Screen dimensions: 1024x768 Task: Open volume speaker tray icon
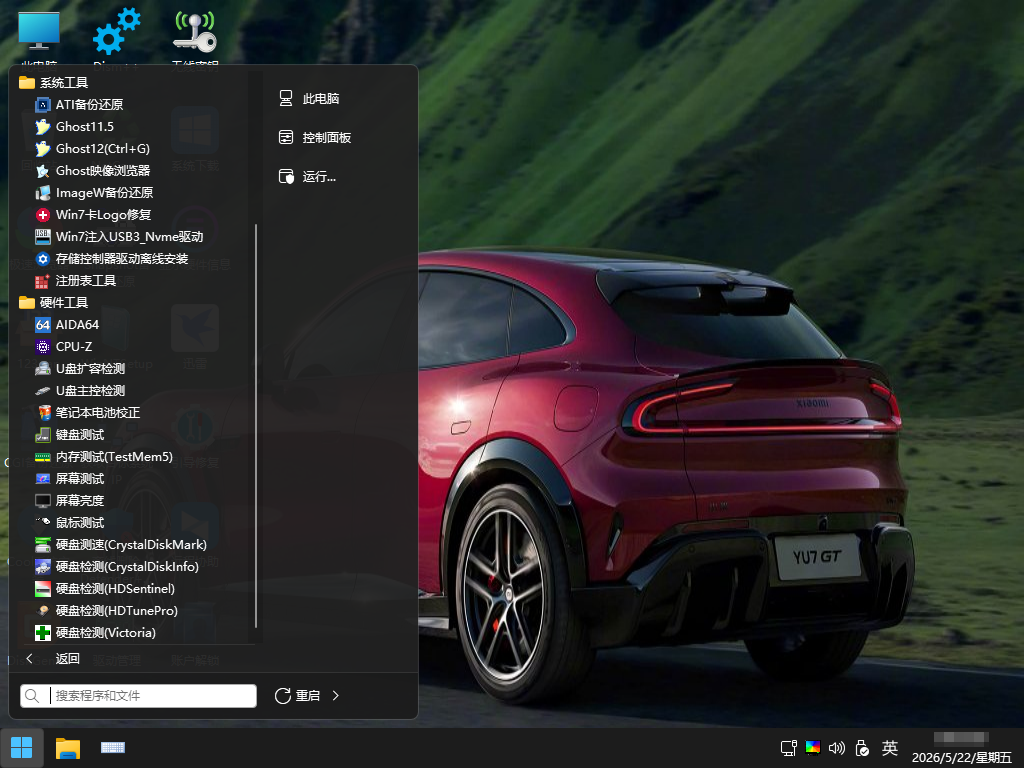click(x=837, y=748)
